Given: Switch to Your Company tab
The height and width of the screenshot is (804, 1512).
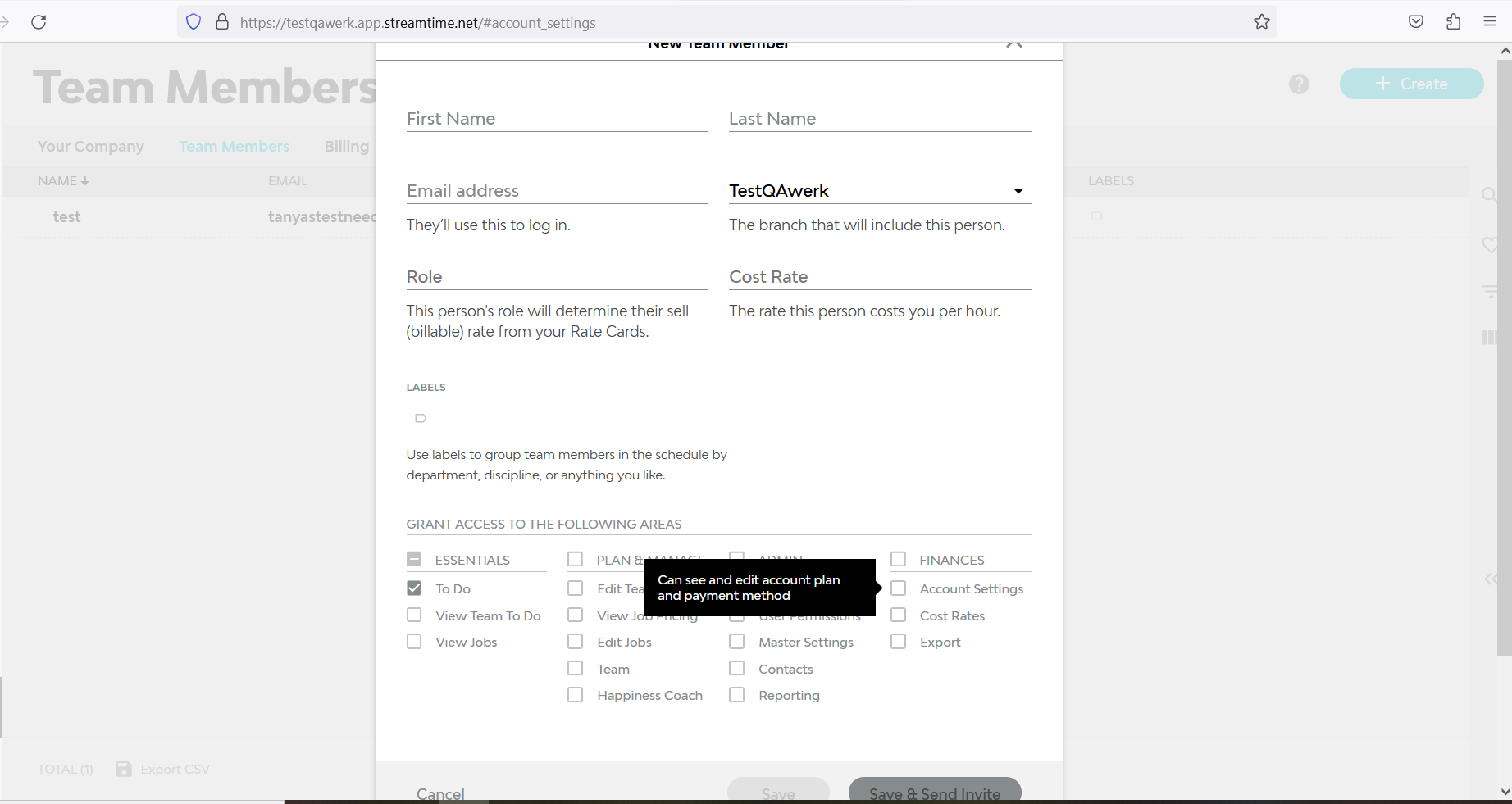Looking at the screenshot, I should 91,146.
